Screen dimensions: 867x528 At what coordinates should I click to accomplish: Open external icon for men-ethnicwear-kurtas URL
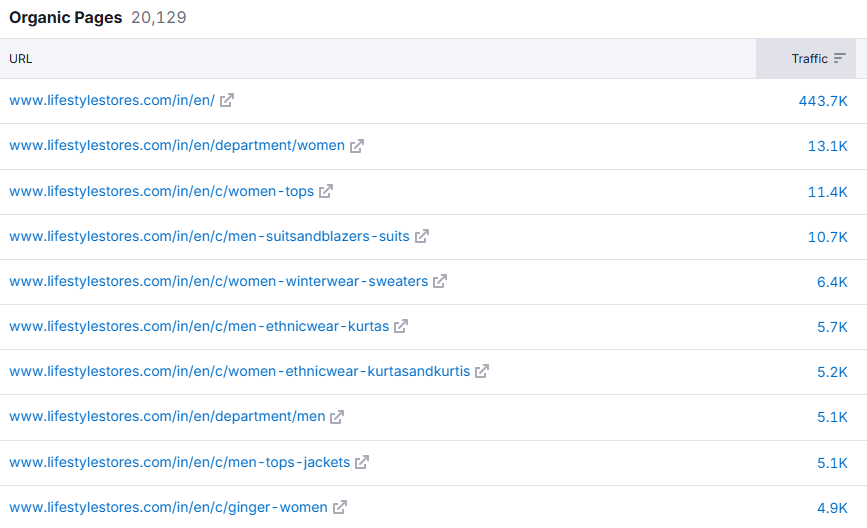click(x=401, y=326)
